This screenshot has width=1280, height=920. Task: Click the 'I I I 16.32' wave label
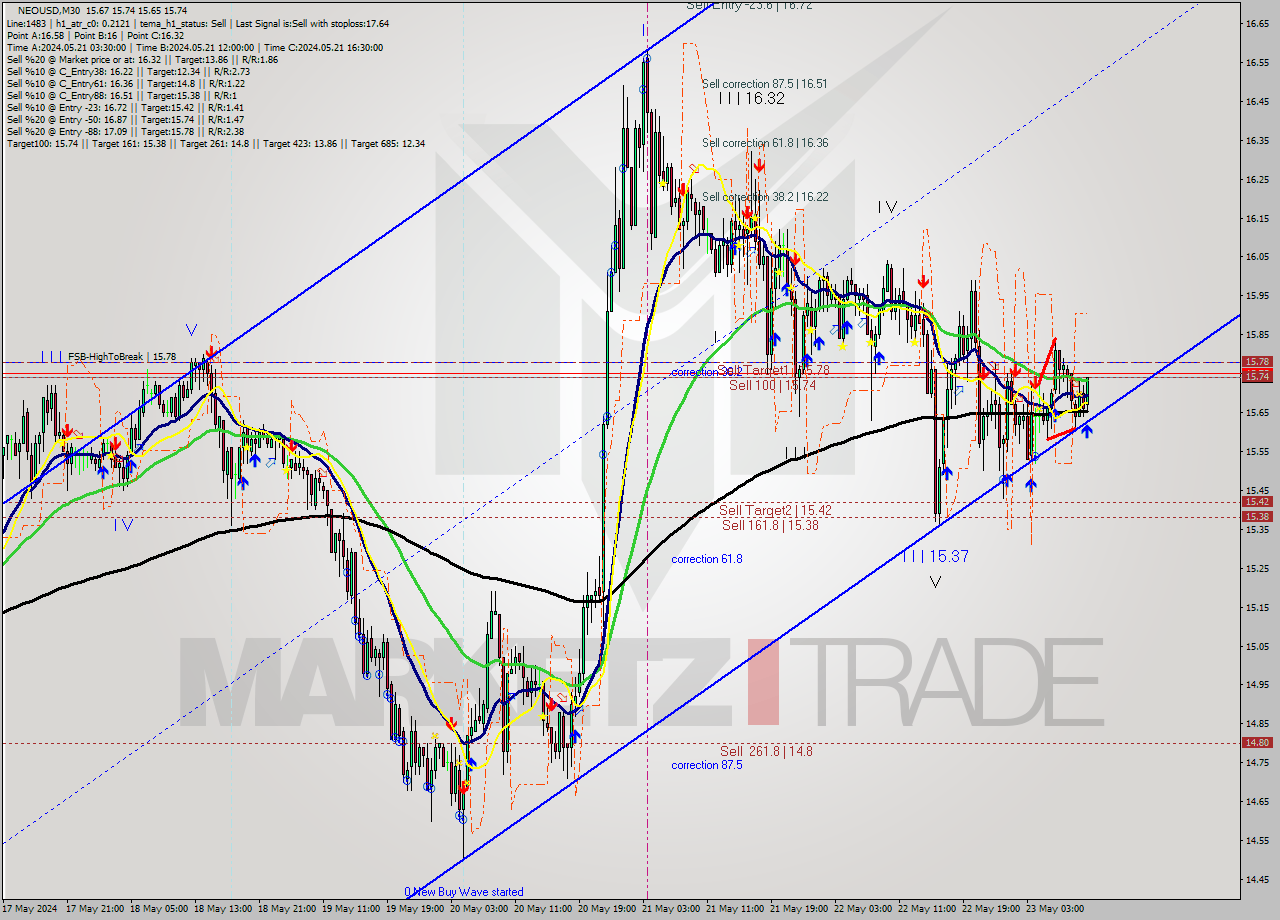[750, 99]
